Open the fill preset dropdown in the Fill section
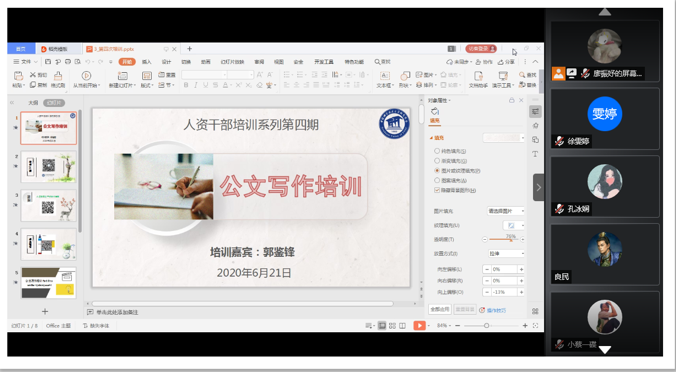The width and height of the screenshot is (676, 372). pyautogui.click(x=504, y=138)
